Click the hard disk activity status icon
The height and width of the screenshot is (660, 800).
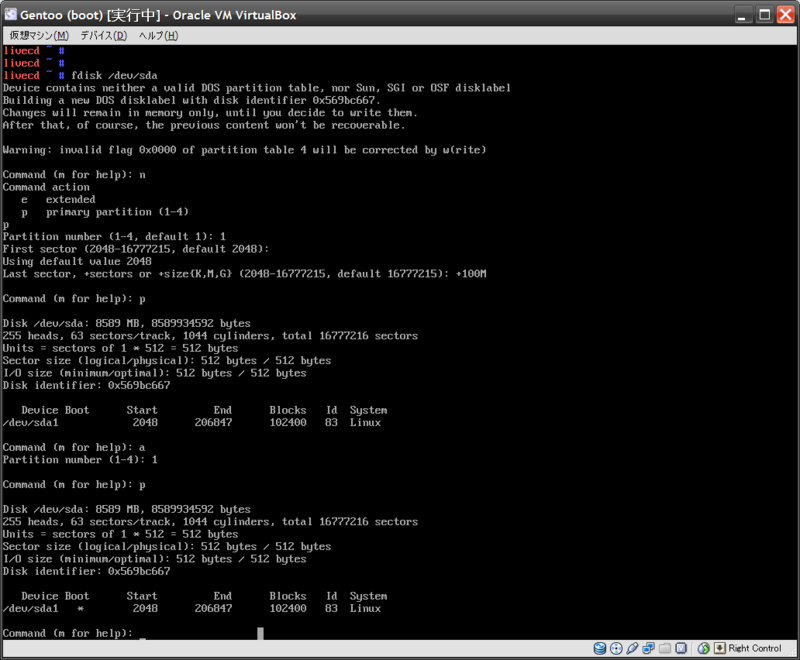tap(600, 648)
